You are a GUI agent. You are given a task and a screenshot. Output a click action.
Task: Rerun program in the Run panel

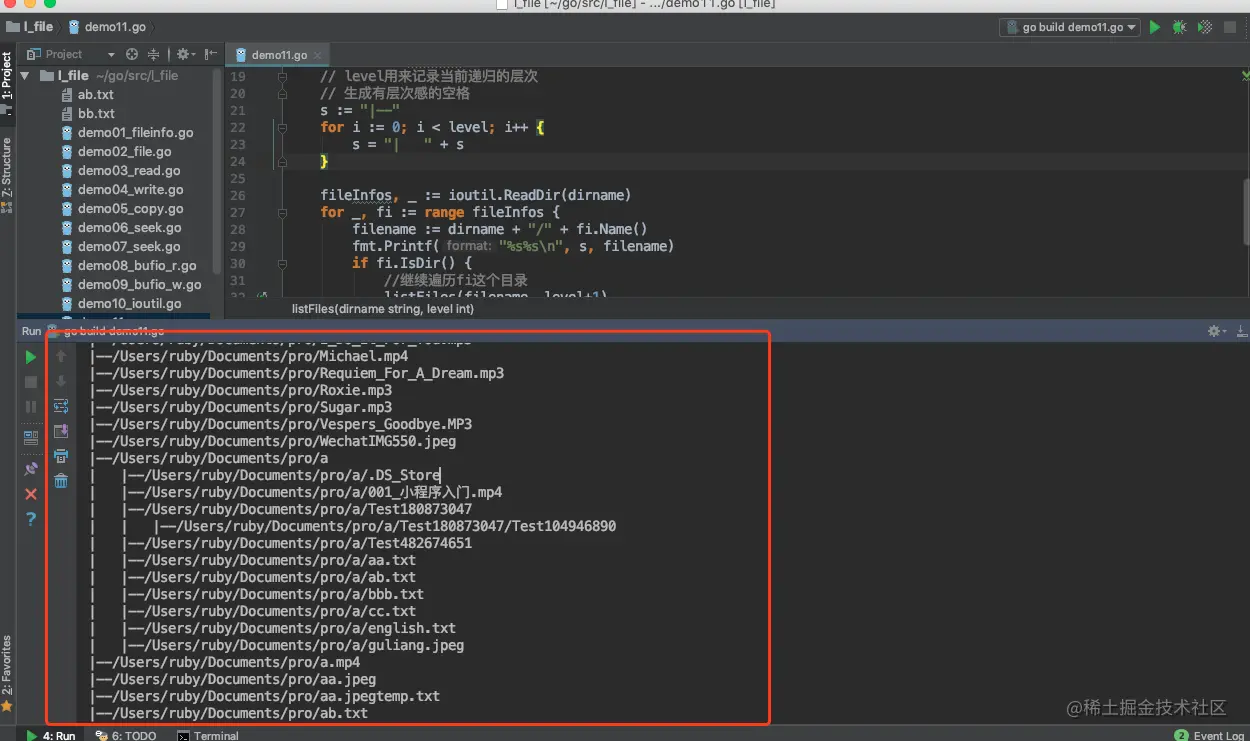31,357
